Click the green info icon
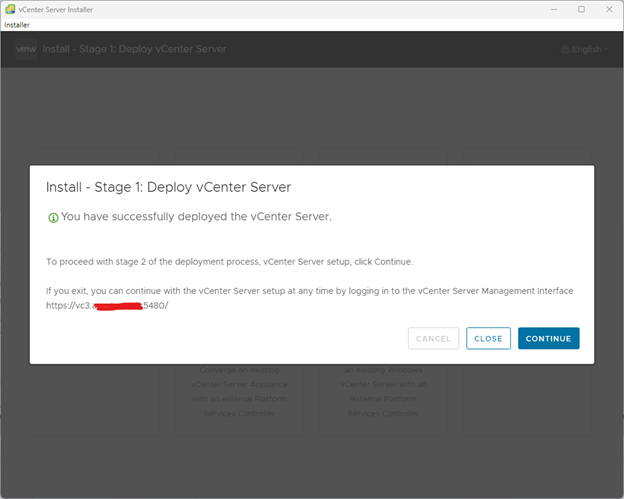 click(53, 218)
